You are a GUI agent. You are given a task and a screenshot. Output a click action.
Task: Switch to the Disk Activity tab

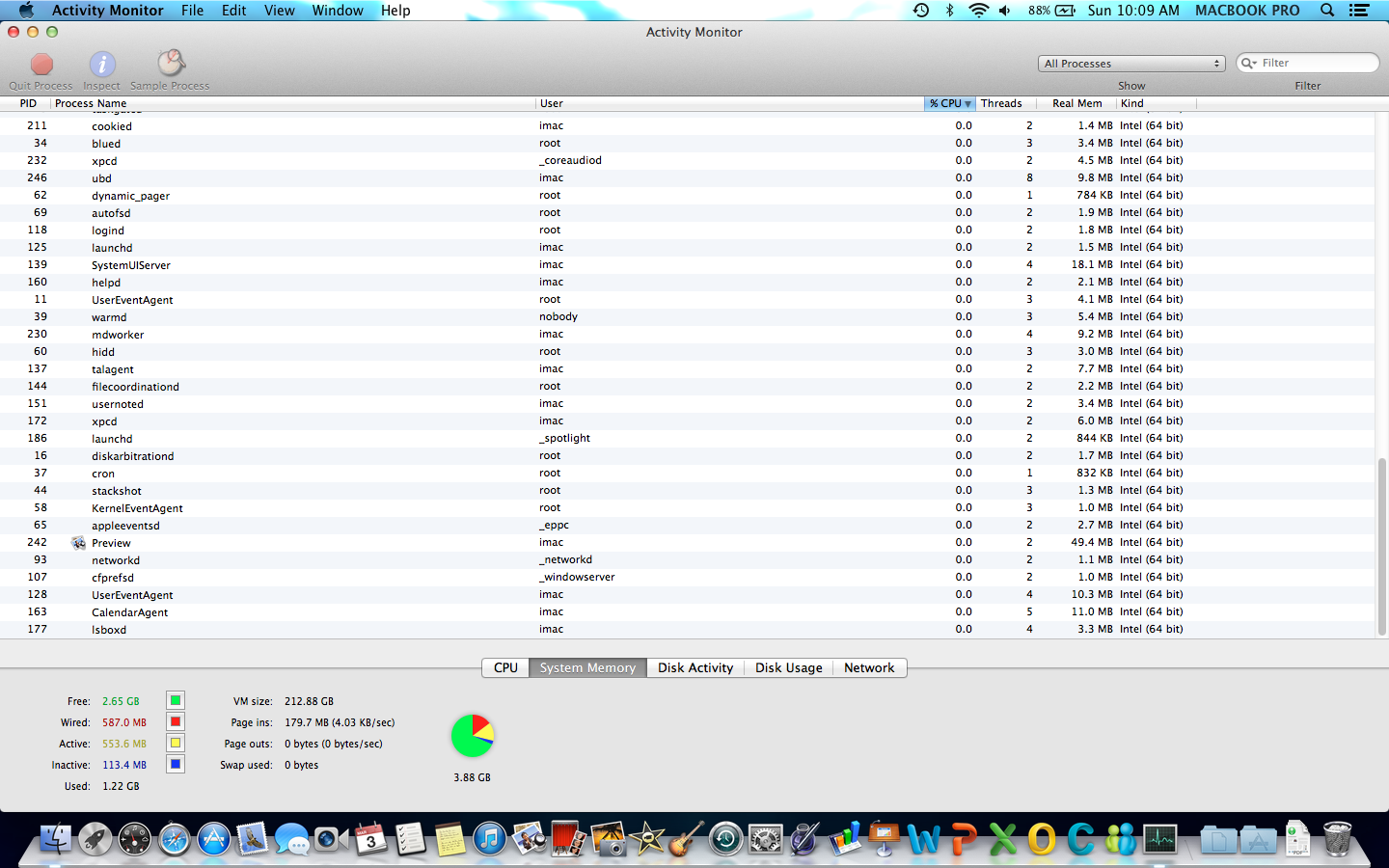pos(695,667)
